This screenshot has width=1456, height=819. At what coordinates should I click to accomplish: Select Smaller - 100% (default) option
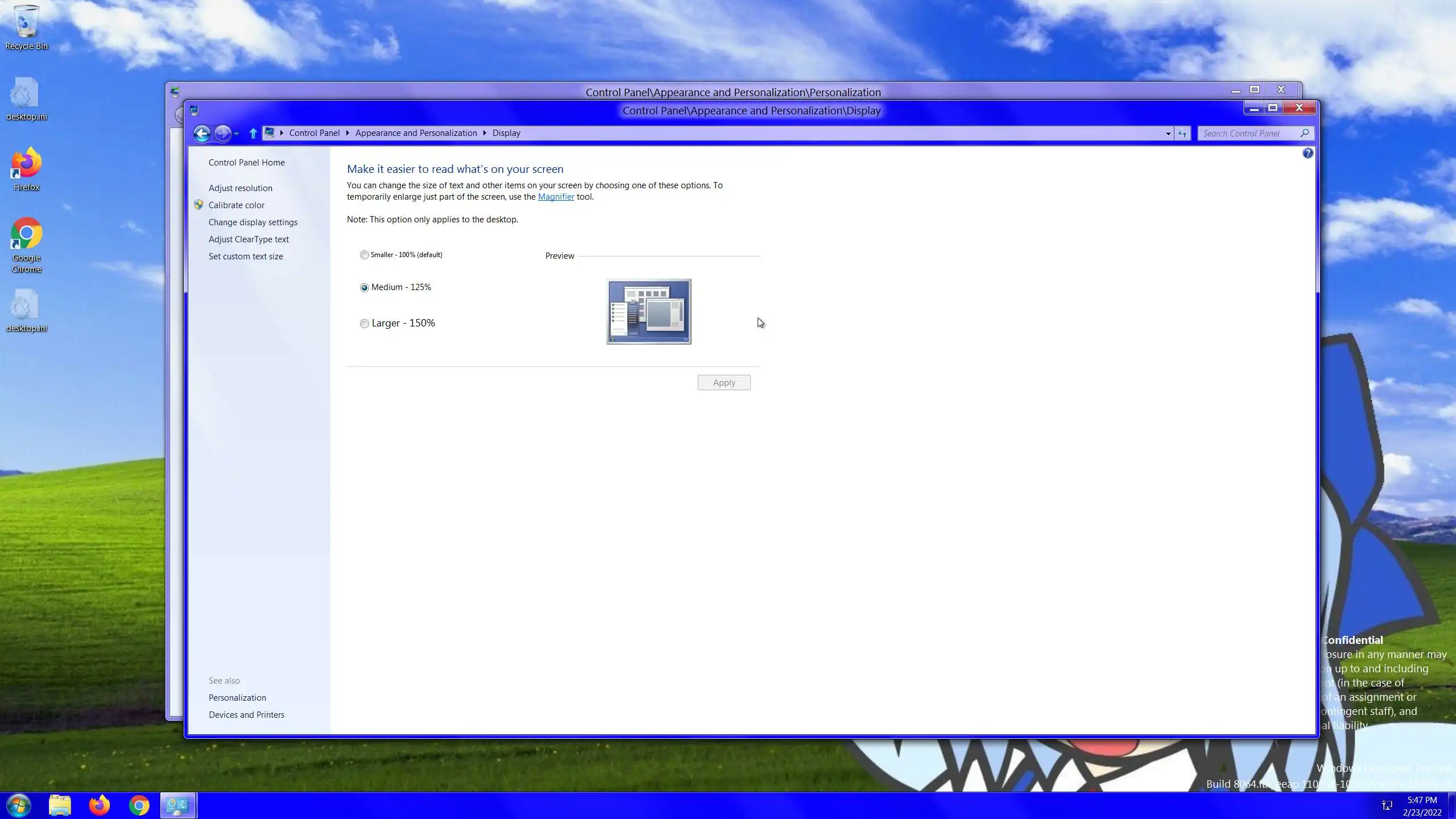click(x=365, y=255)
